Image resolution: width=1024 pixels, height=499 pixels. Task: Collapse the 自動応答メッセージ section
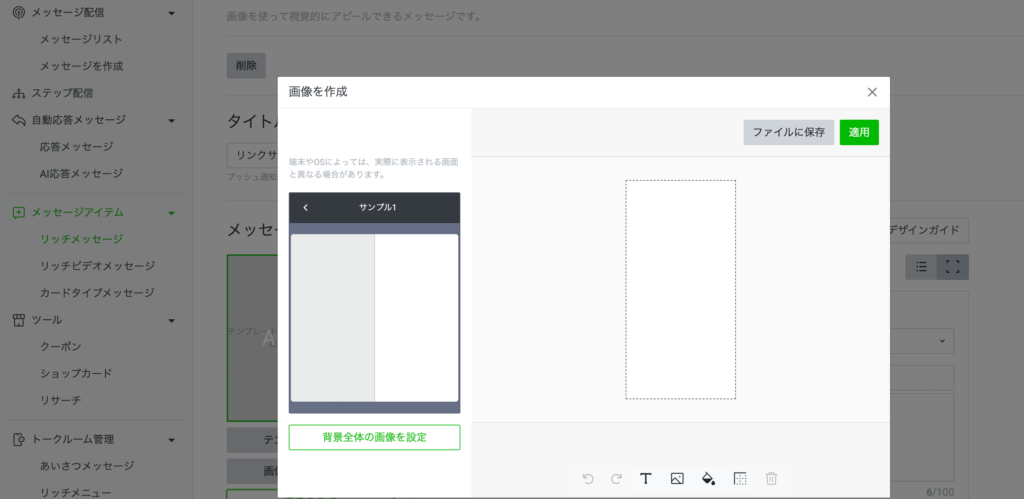point(172,121)
